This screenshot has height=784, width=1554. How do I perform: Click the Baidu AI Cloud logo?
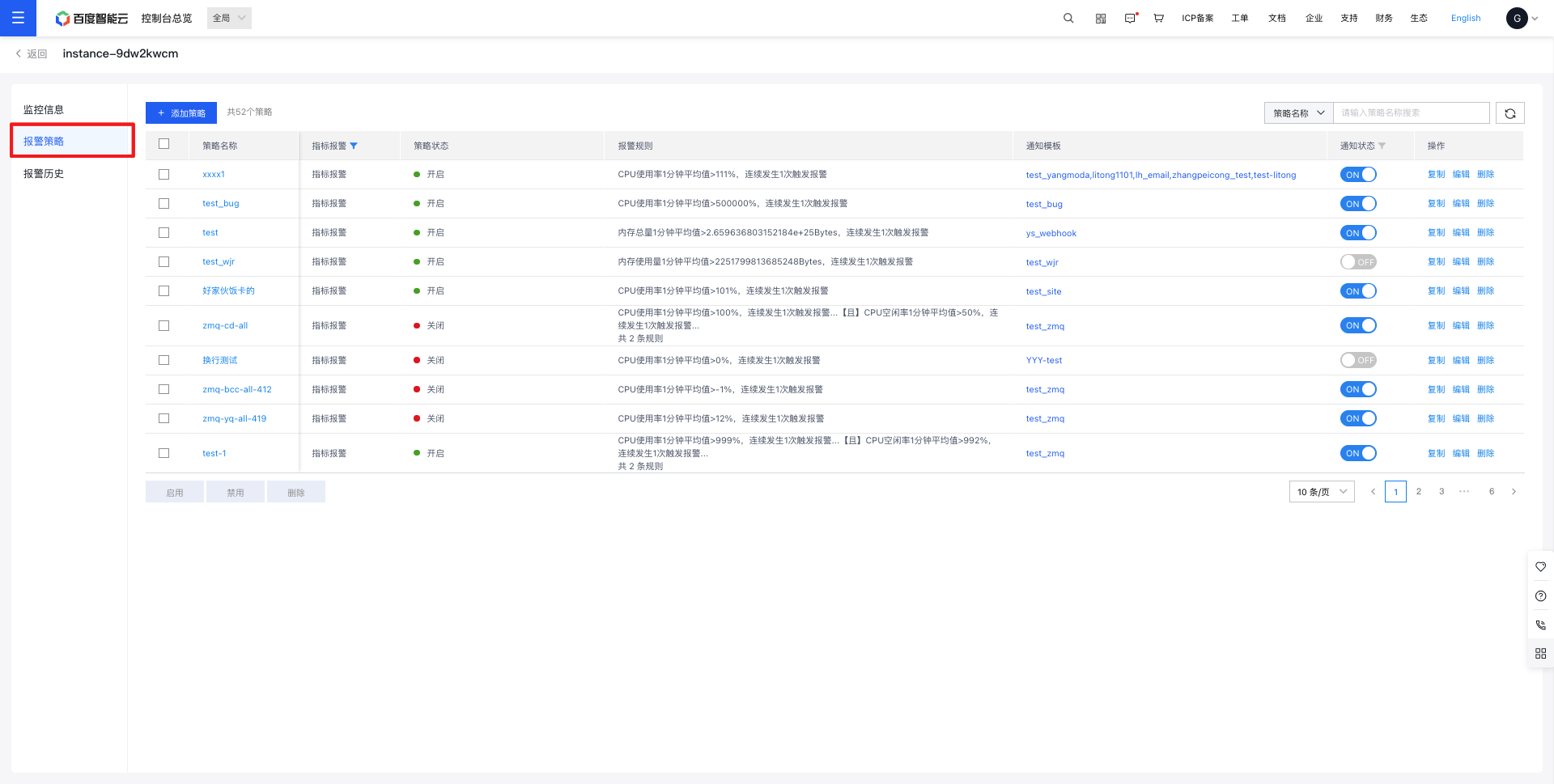[x=91, y=18]
